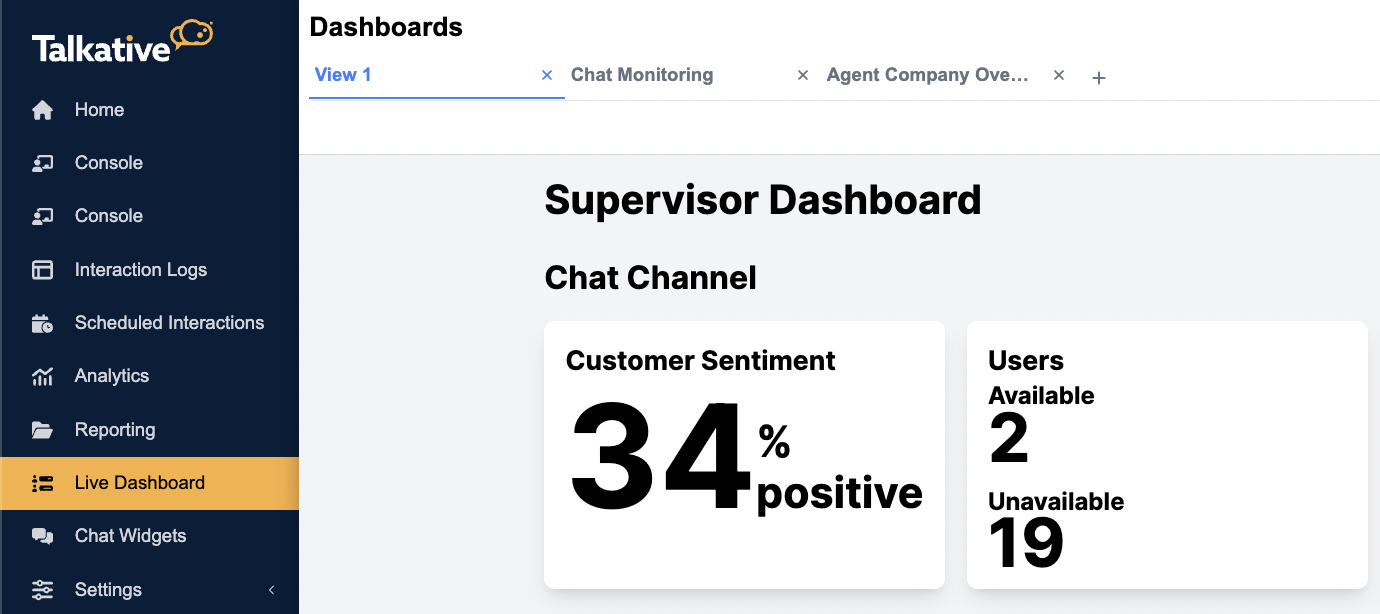Click the Scheduled Interactions calendar icon
The width and height of the screenshot is (1380, 614).
(x=42, y=323)
